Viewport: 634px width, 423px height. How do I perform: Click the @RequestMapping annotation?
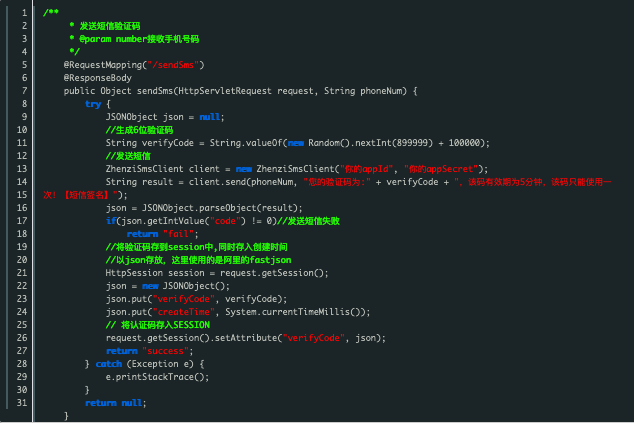pos(104,64)
